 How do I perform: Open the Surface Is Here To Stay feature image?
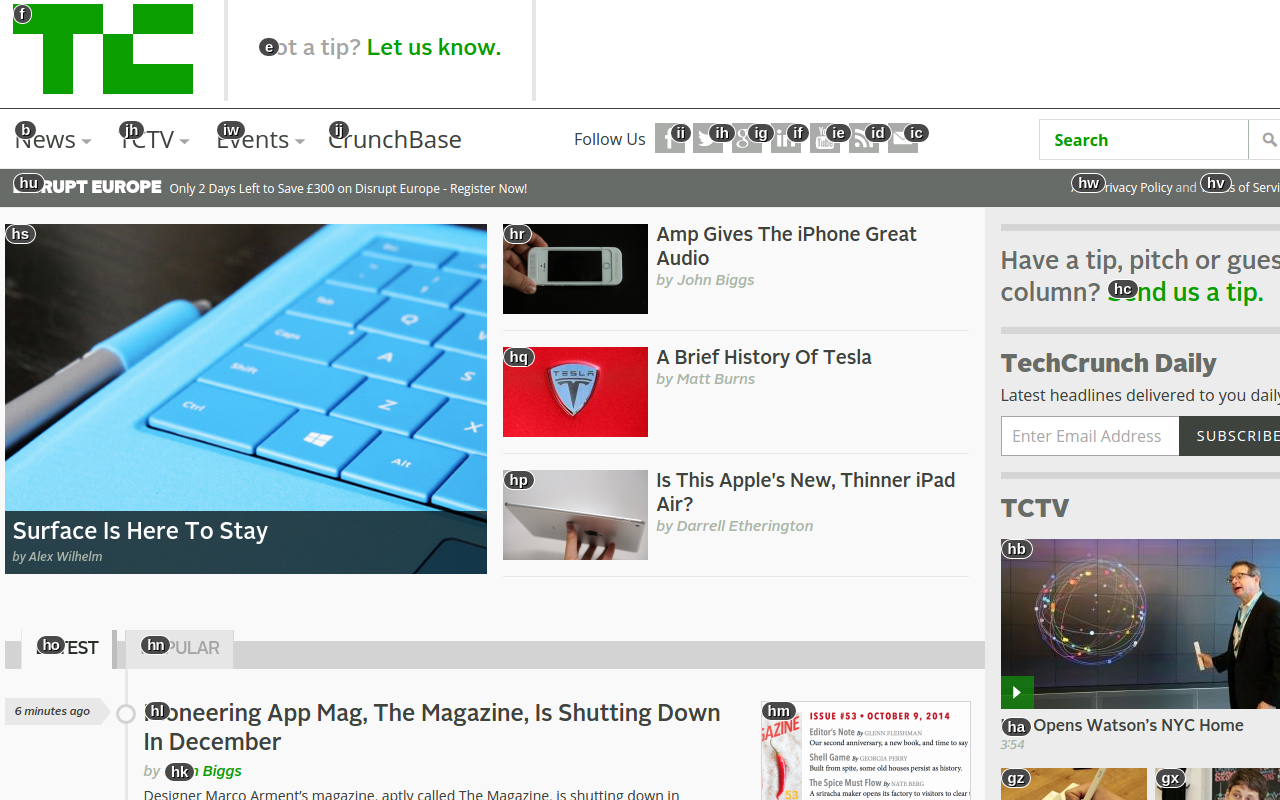246,399
